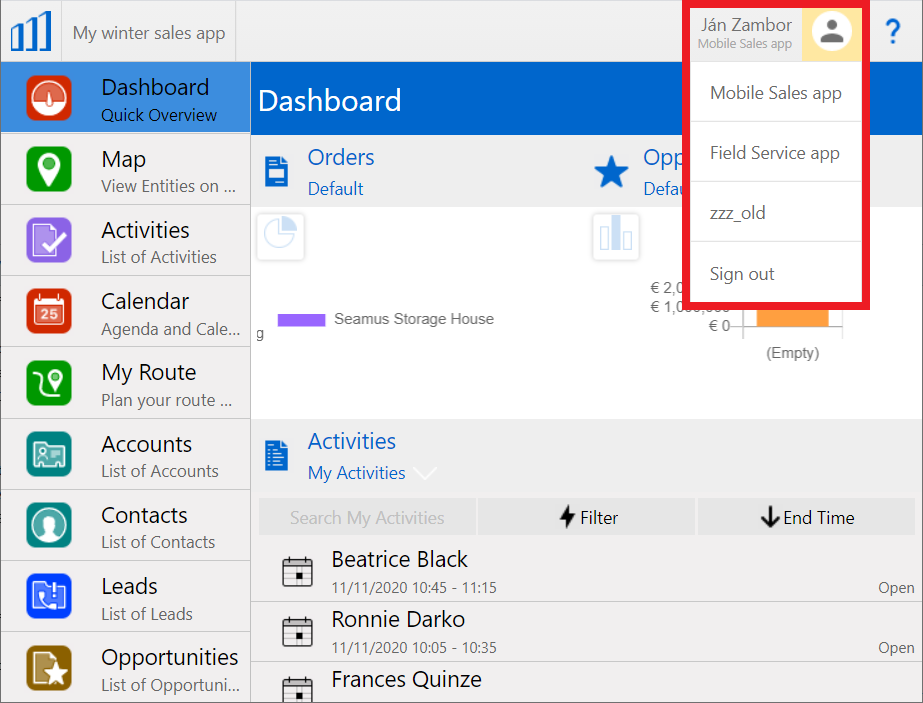Select the Activities checklist icon
The height and width of the screenshot is (703, 923).
pyautogui.click(x=48, y=241)
